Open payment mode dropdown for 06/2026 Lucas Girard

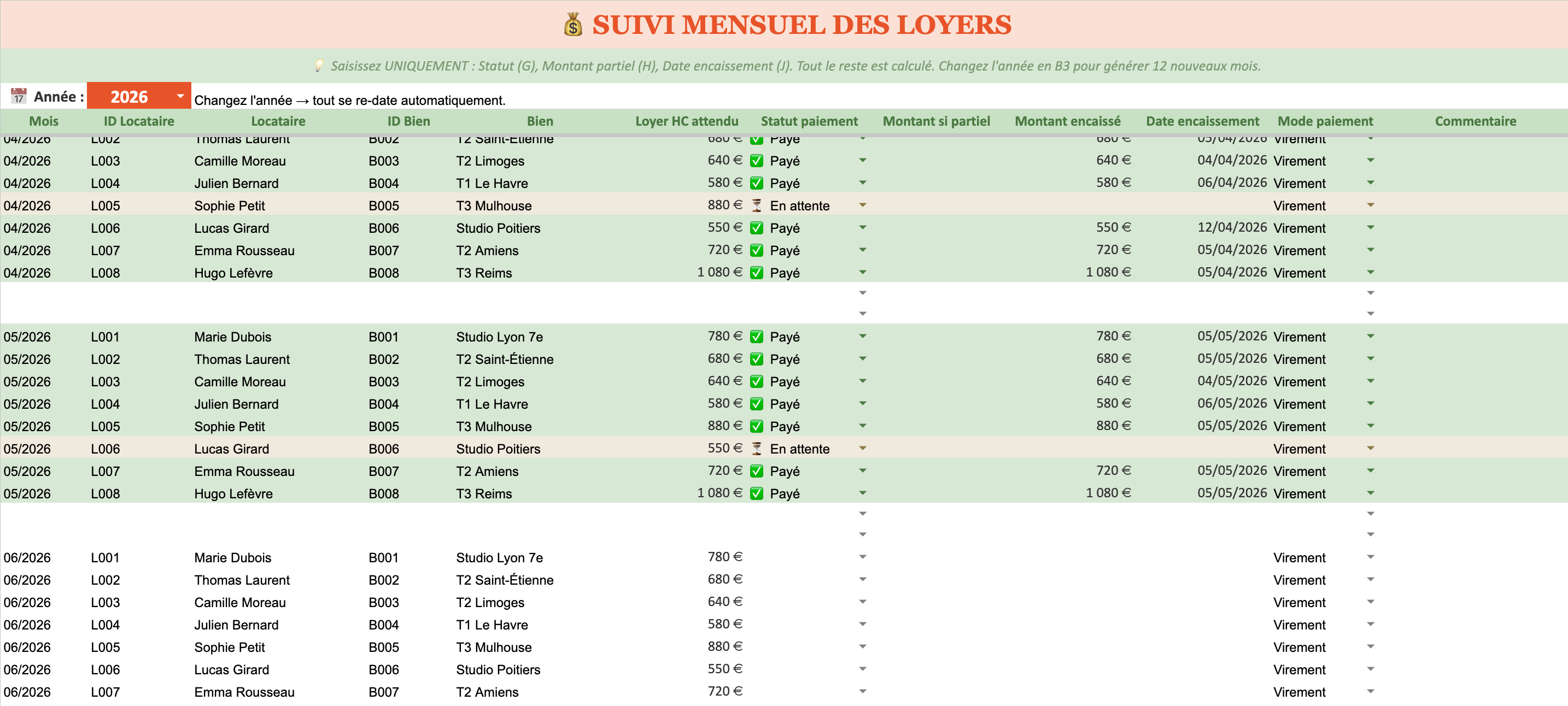pos(1370,669)
